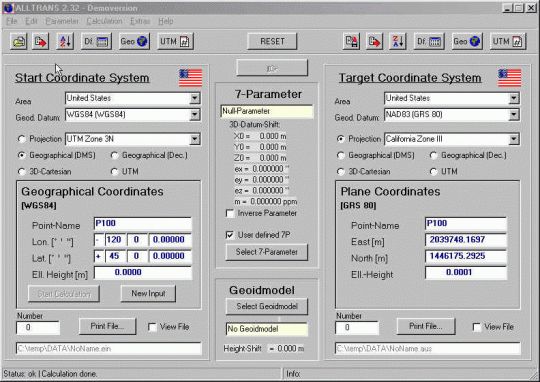Click target East field 2039748.1697
Screen dimensions: 540x382
coord(466,240)
